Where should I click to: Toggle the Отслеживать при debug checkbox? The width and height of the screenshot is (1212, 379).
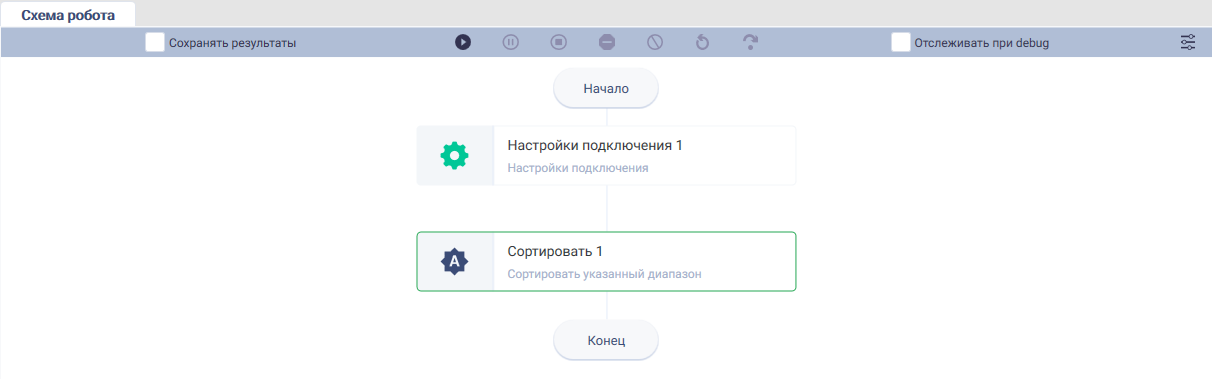pyautogui.click(x=901, y=42)
